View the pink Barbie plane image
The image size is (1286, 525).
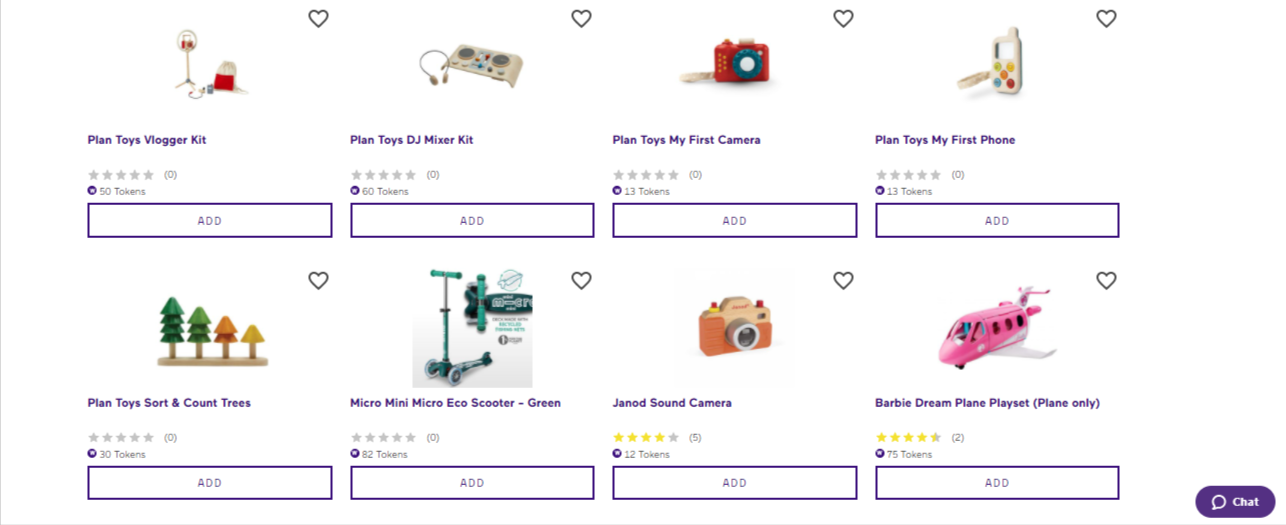pos(997,327)
